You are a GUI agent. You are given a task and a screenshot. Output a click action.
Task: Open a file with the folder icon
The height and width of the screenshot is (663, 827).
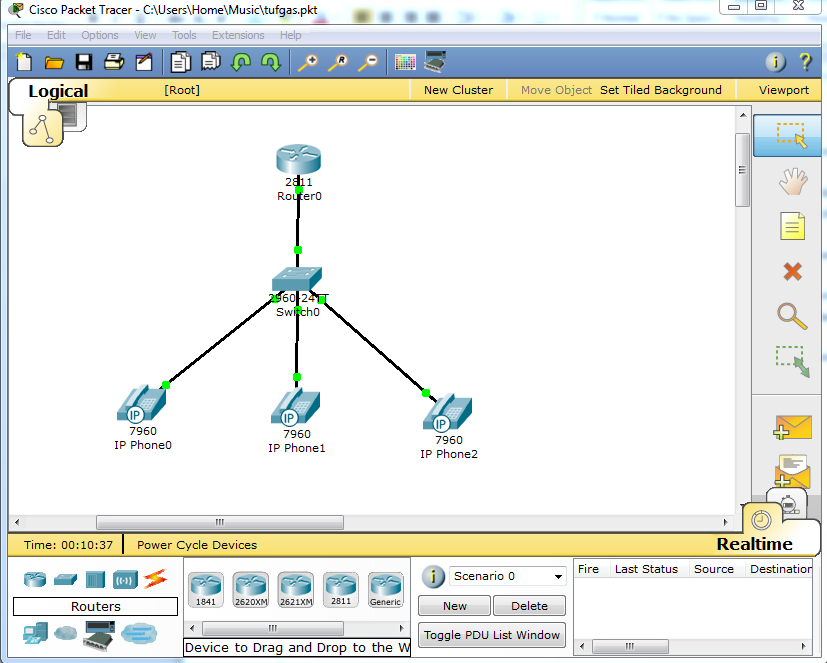(54, 63)
